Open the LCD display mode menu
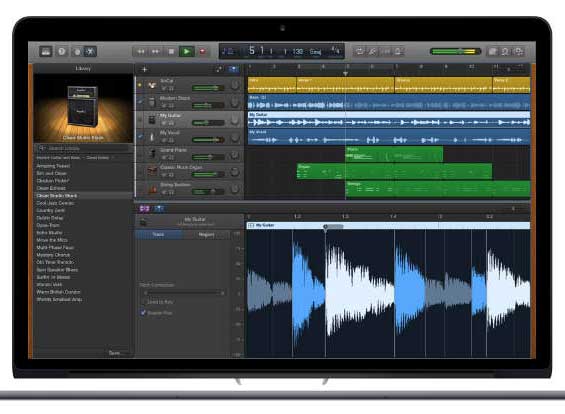Screen dimensions: 565x414 [228, 52]
